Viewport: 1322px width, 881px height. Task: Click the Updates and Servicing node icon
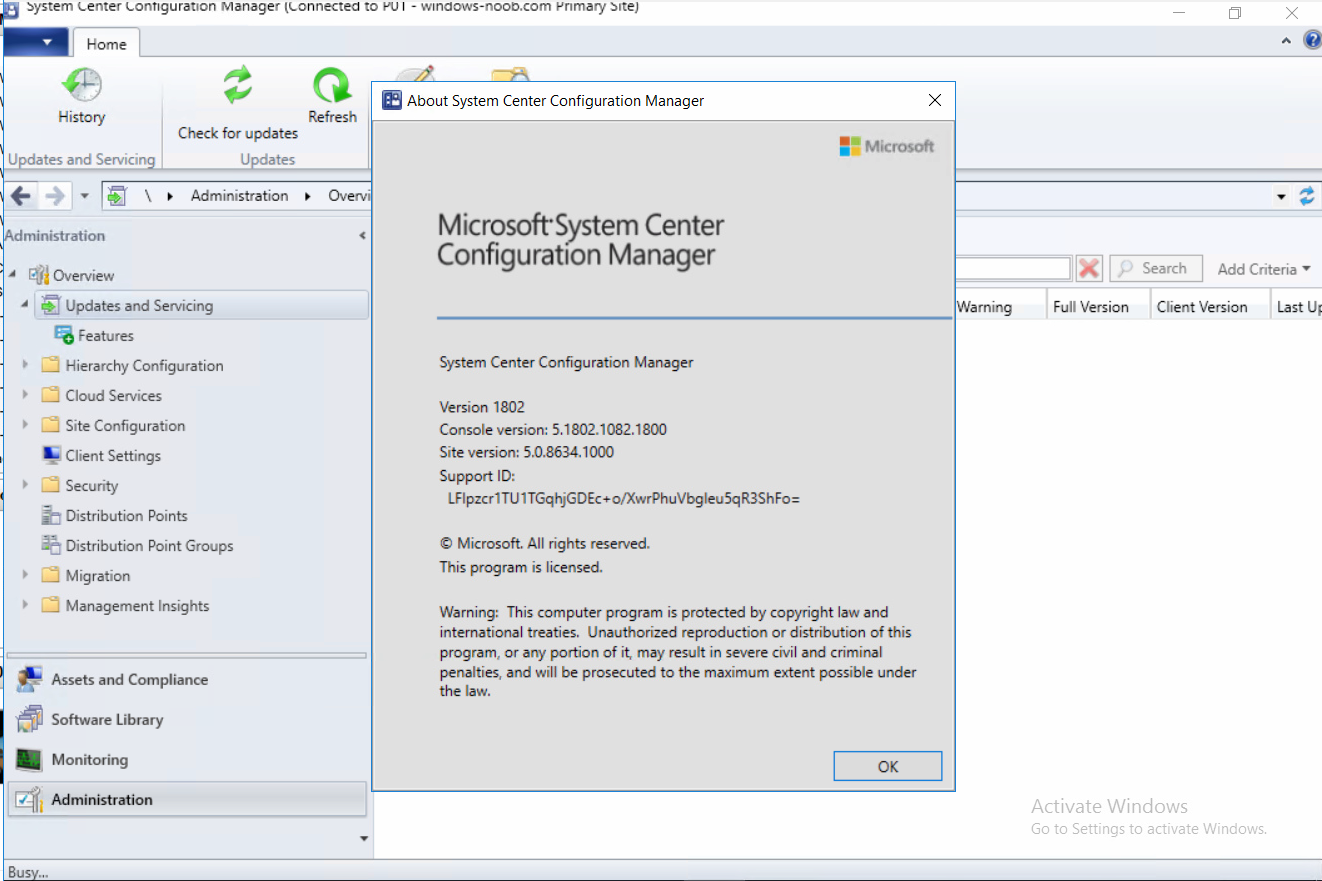click(51, 306)
